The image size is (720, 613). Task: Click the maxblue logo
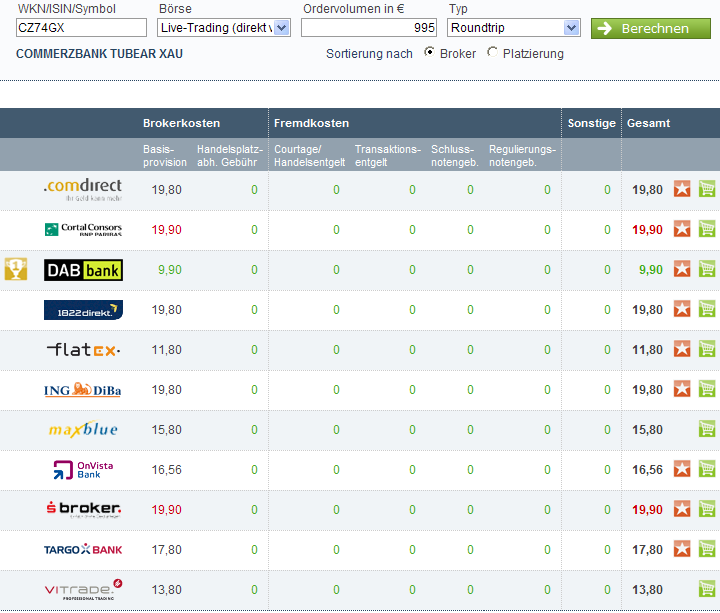pos(83,429)
